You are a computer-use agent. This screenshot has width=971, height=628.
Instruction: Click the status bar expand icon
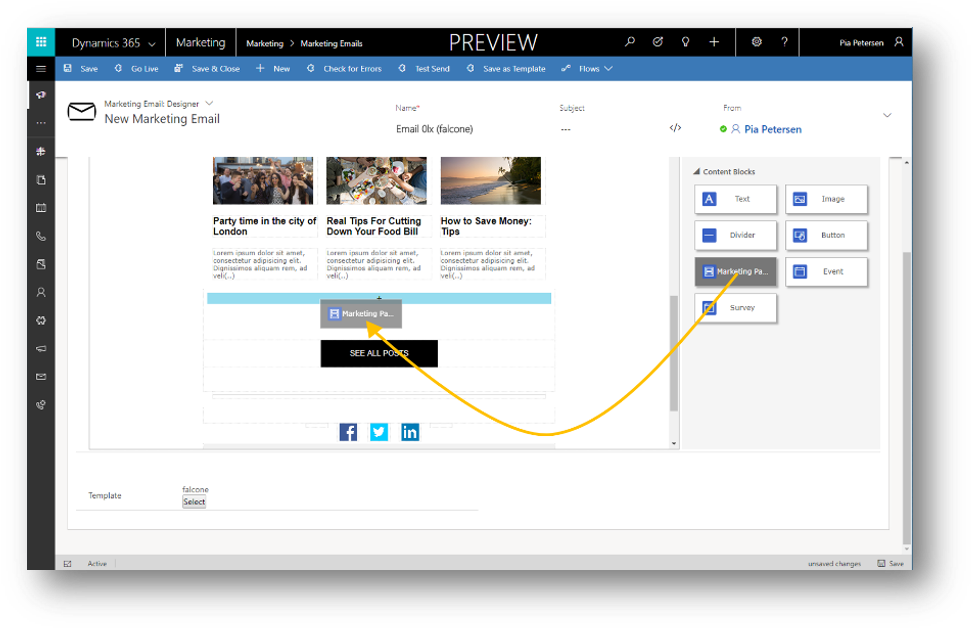tap(67, 563)
